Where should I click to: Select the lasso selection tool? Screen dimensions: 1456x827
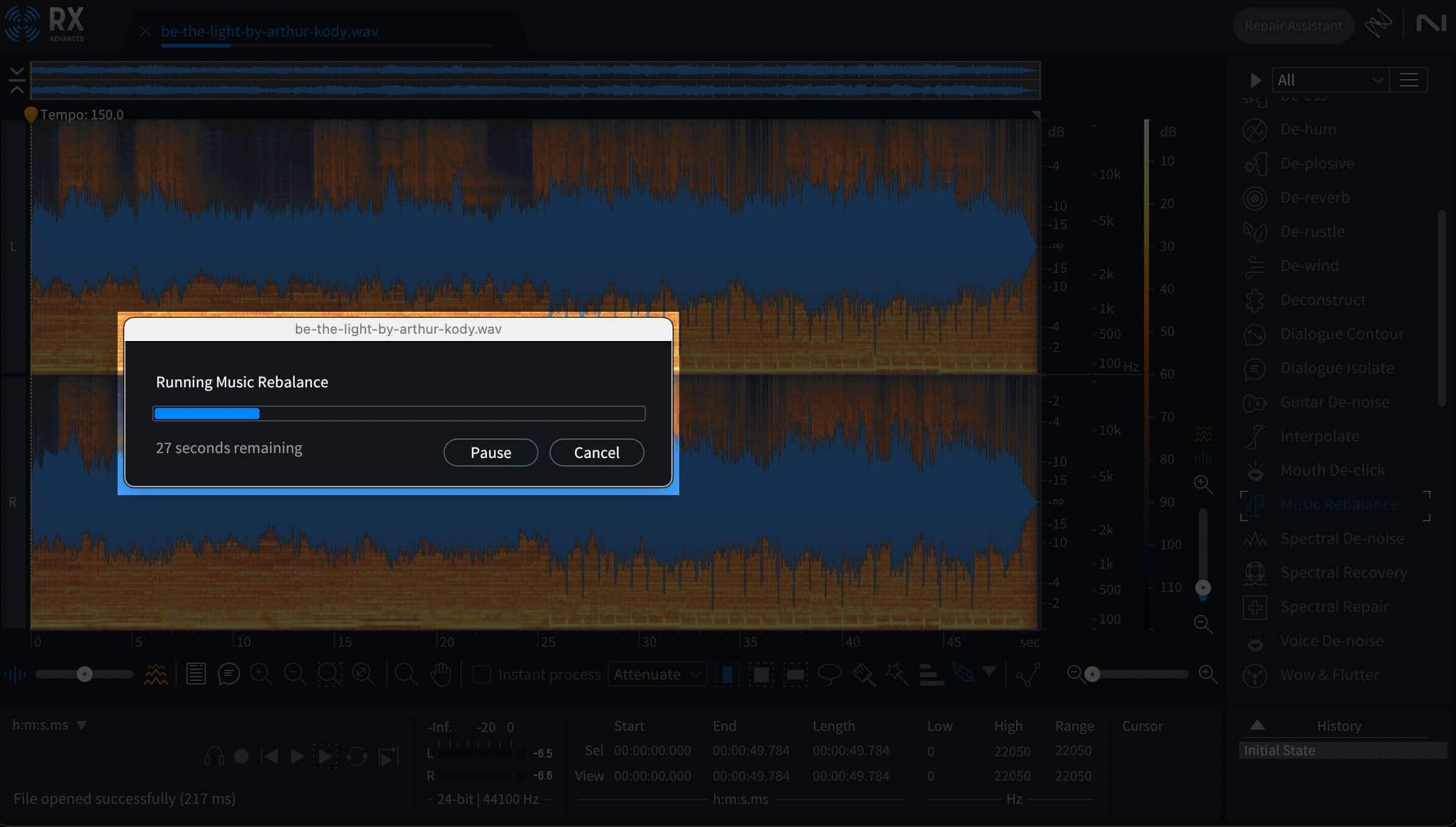pos(829,674)
